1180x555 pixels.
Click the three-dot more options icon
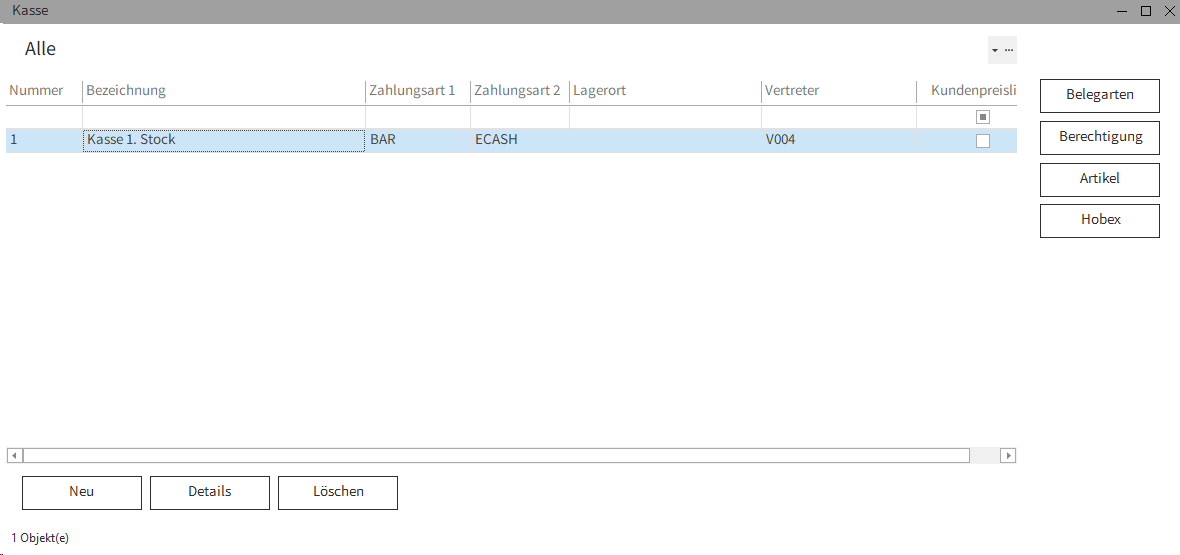tap(1009, 50)
